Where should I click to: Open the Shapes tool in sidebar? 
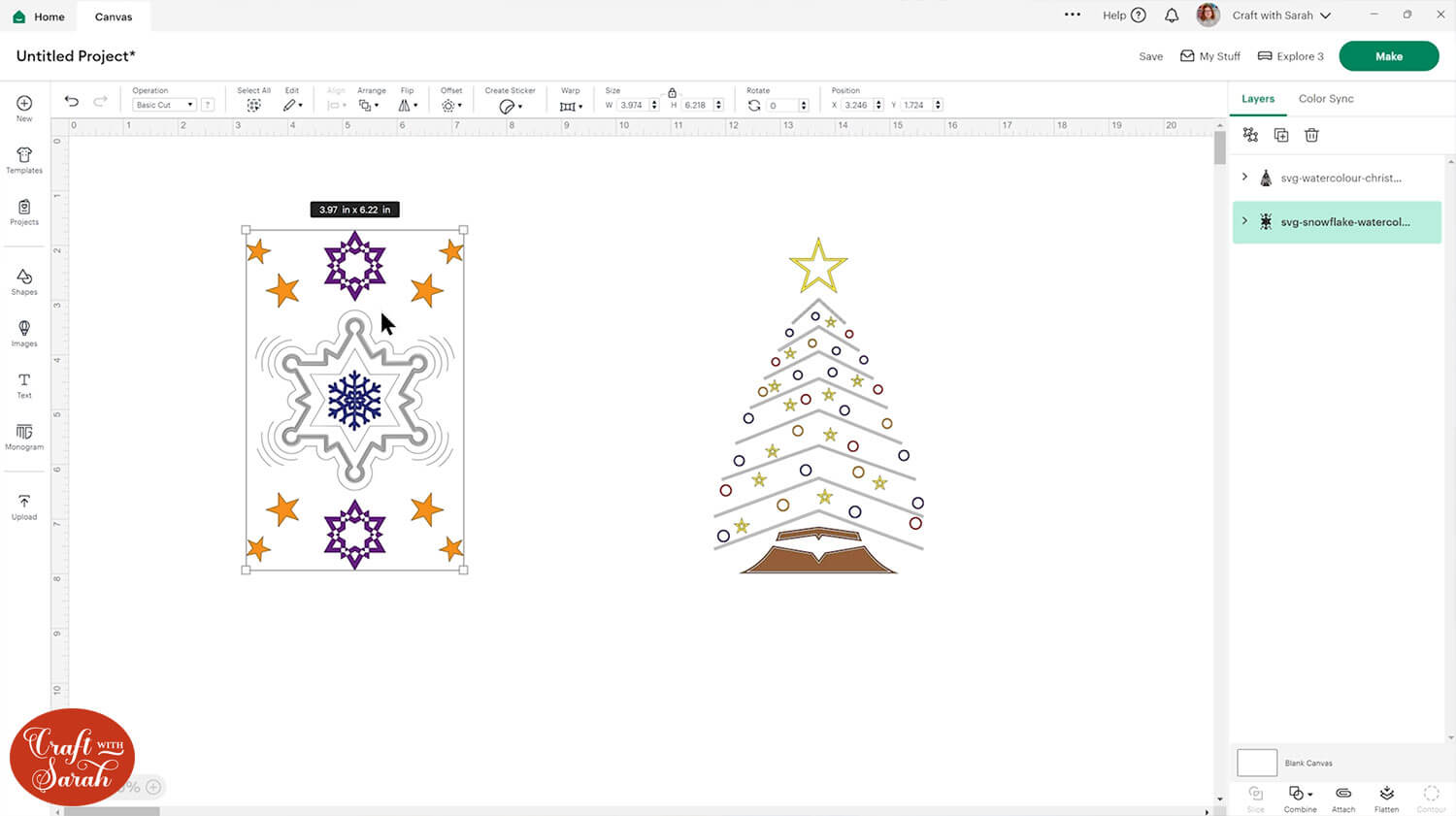click(24, 281)
